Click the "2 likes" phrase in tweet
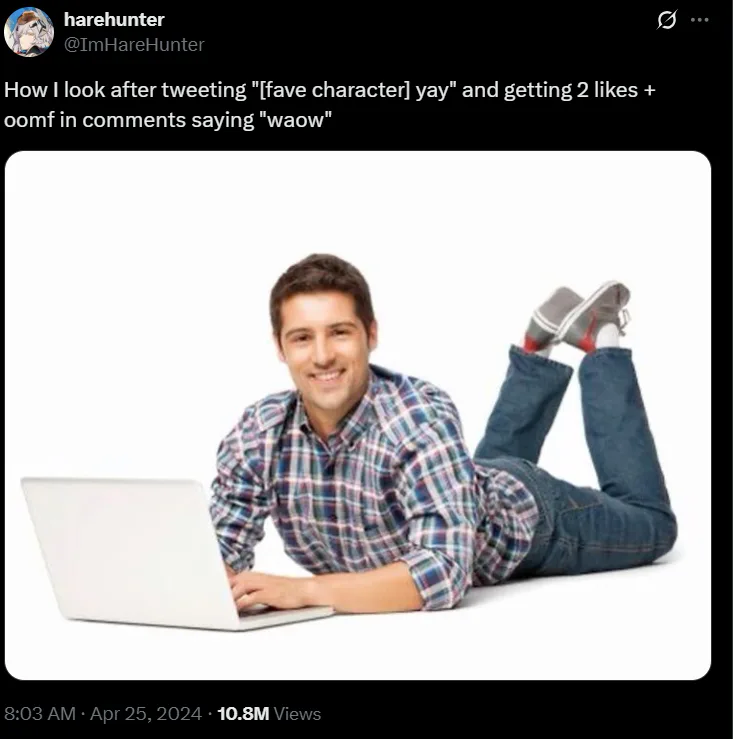 coord(607,90)
